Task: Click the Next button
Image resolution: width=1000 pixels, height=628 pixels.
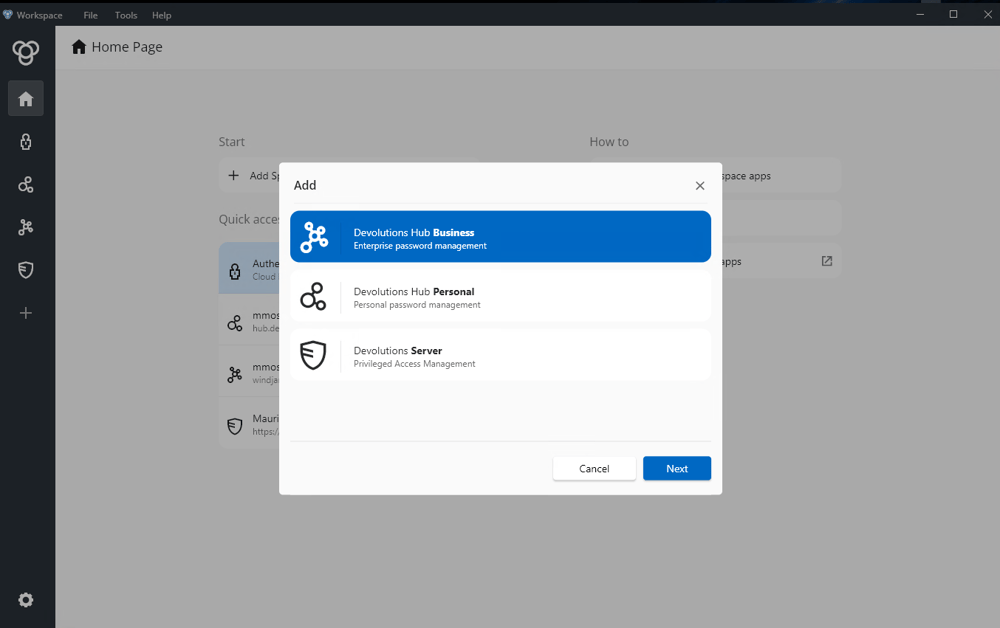Action: (677, 469)
